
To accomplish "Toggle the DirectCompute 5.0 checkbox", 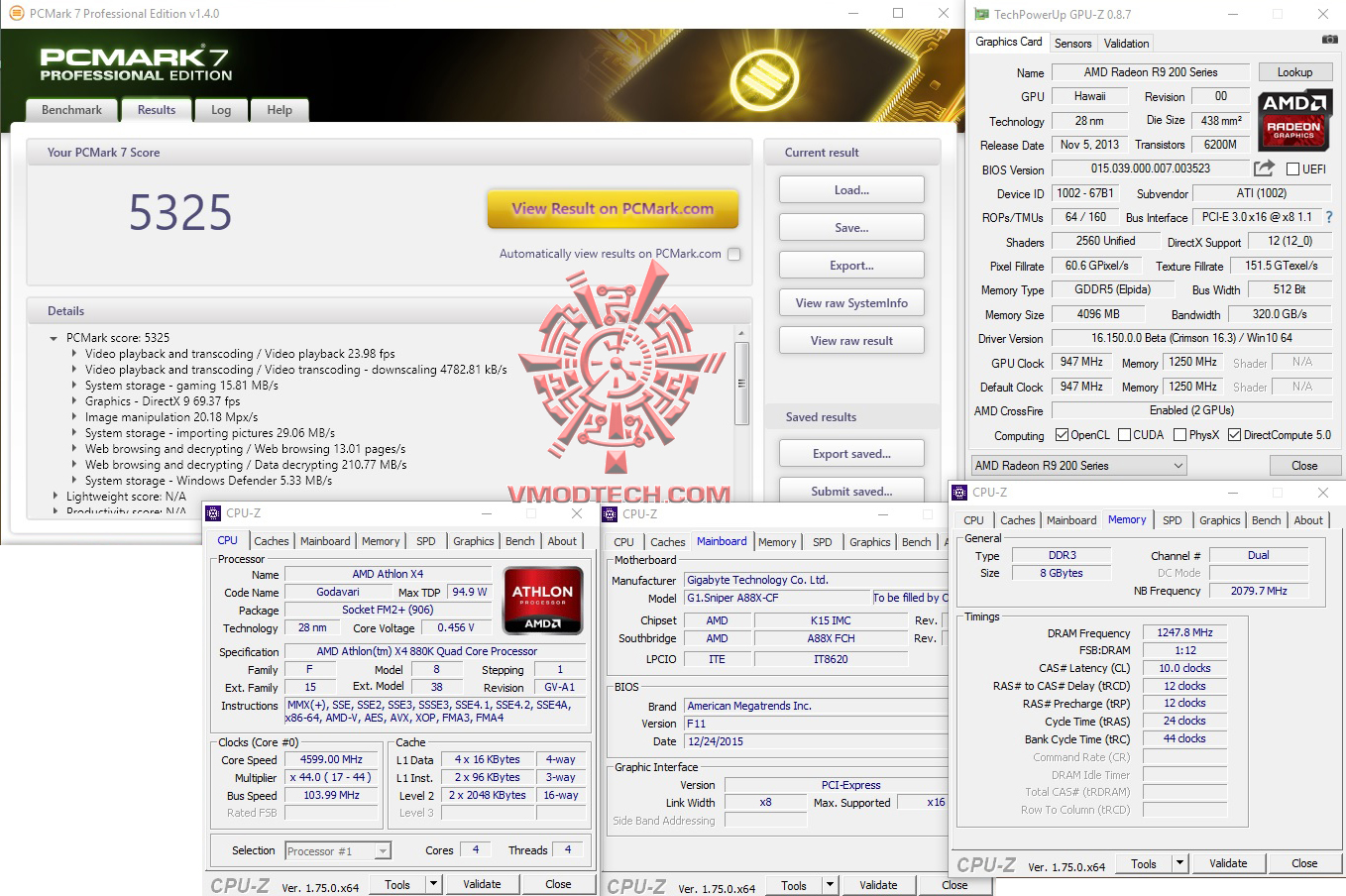I will (x=1234, y=435).
